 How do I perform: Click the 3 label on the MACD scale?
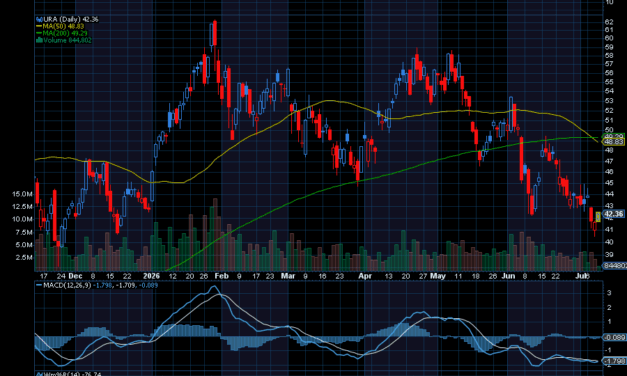point(609,293)
